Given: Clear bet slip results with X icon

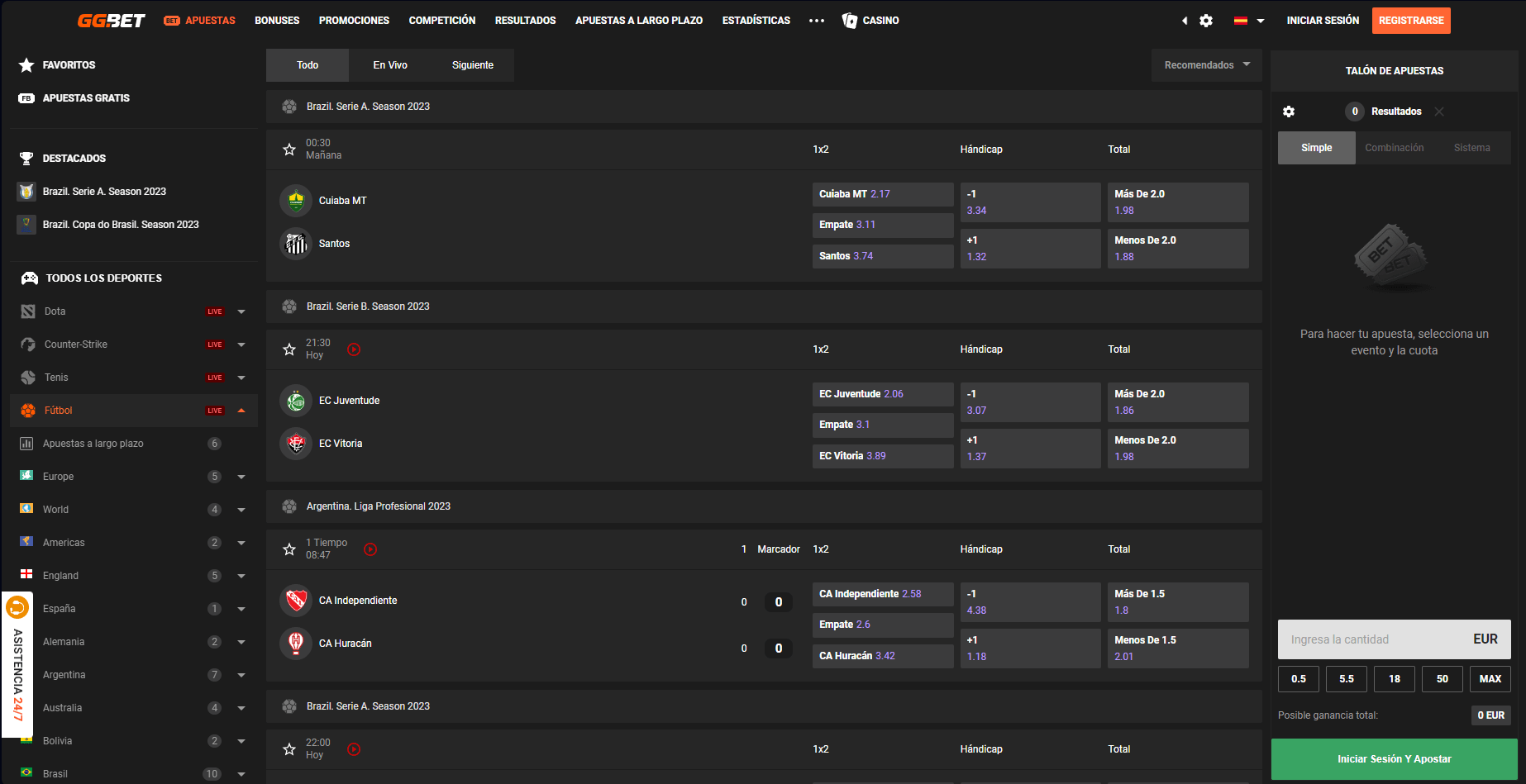Looking at the screenshot, I should coord(1439,112).
